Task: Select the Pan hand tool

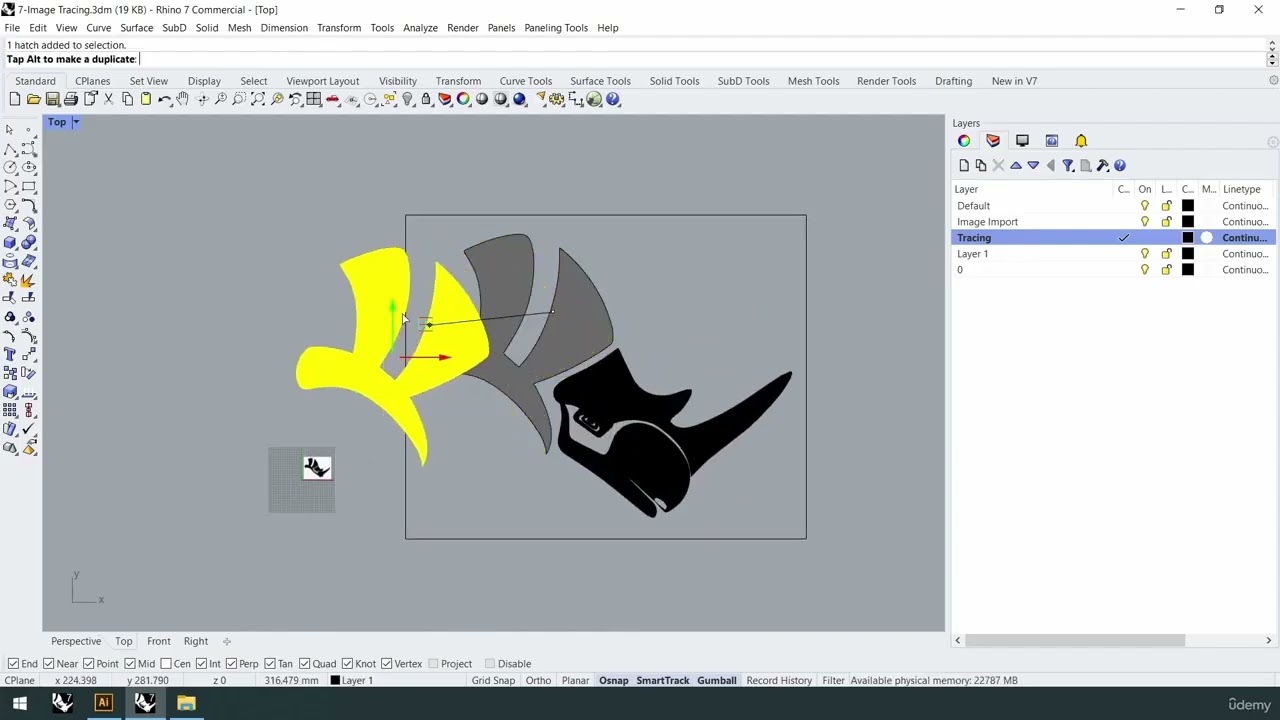Action: (x=183, y=99)
